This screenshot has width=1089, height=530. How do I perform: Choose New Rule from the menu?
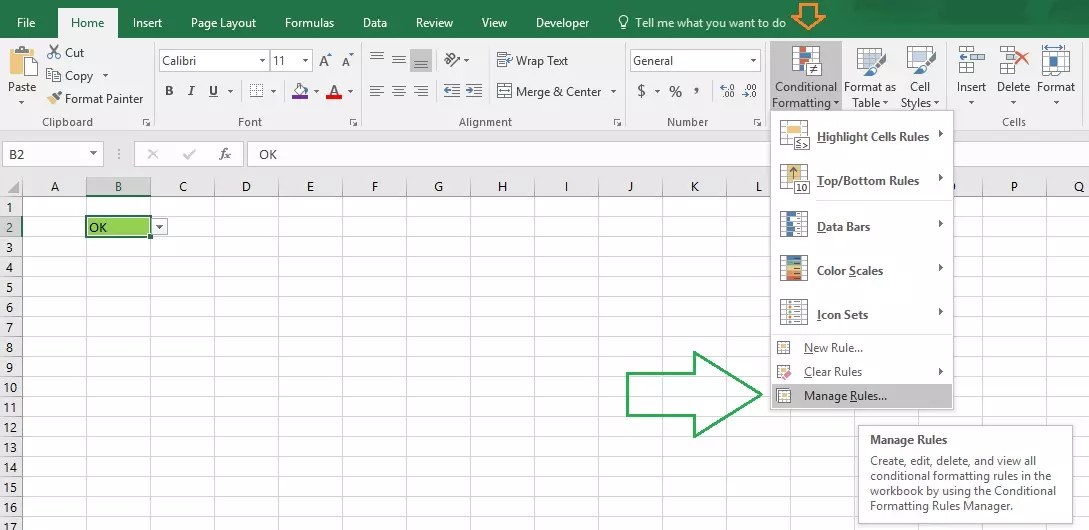(833, 348)
